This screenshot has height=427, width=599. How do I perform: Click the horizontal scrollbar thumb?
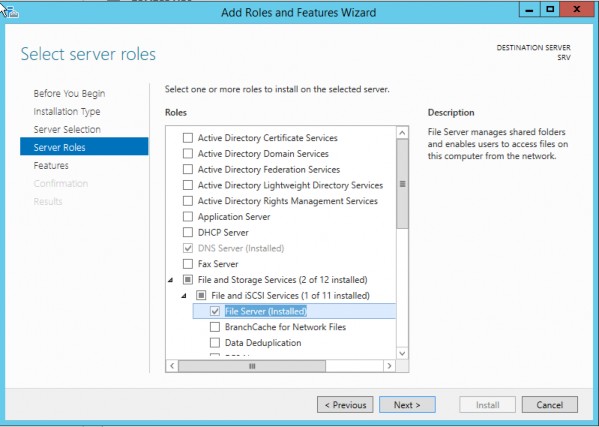click(x=252, y=366)
